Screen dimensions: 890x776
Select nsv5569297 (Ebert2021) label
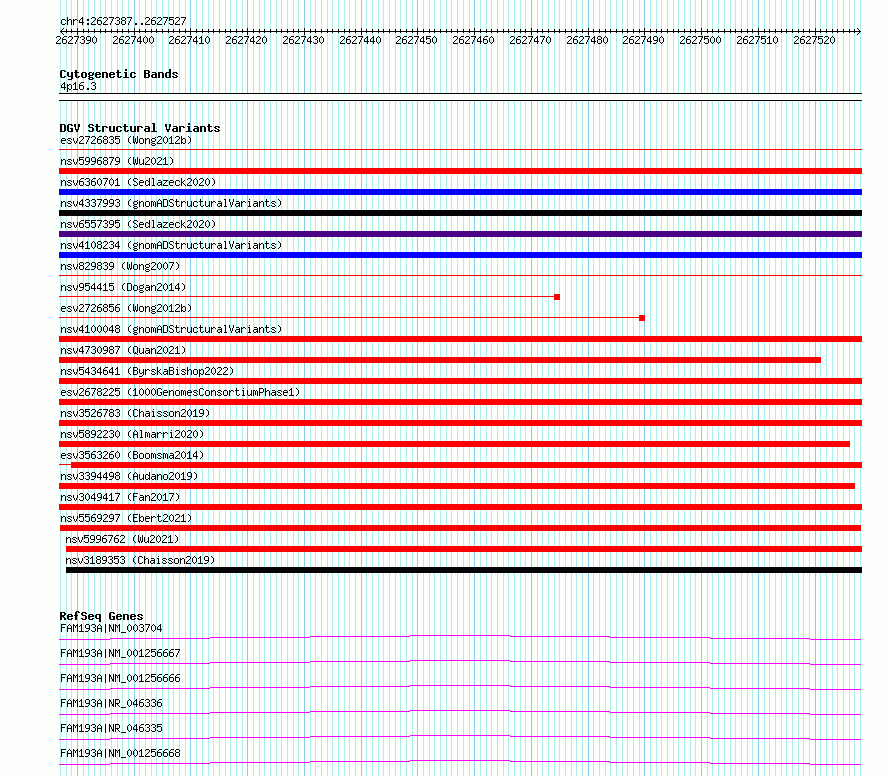[x=126, y=518]
